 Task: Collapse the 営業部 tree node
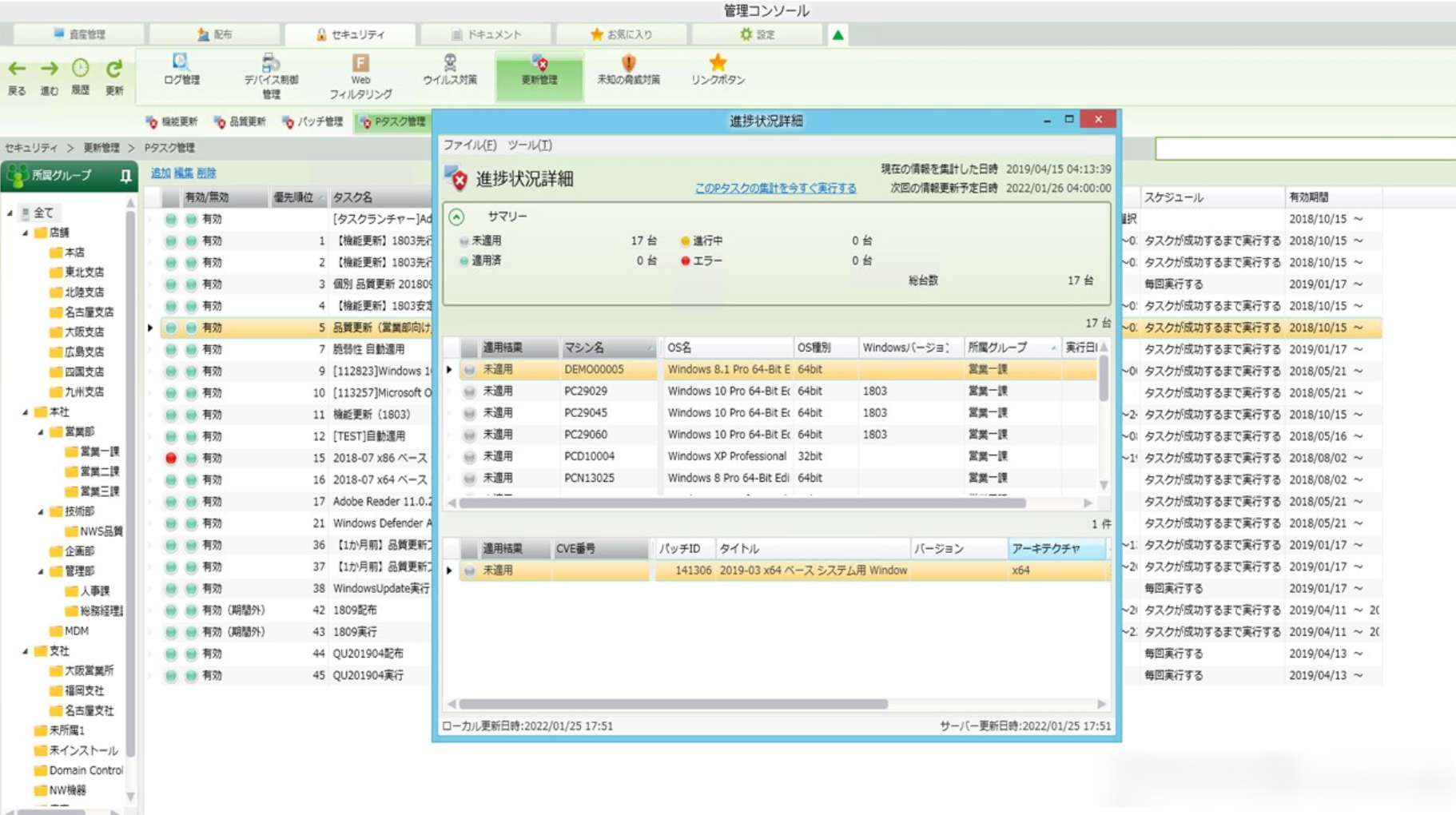(41, 432)
